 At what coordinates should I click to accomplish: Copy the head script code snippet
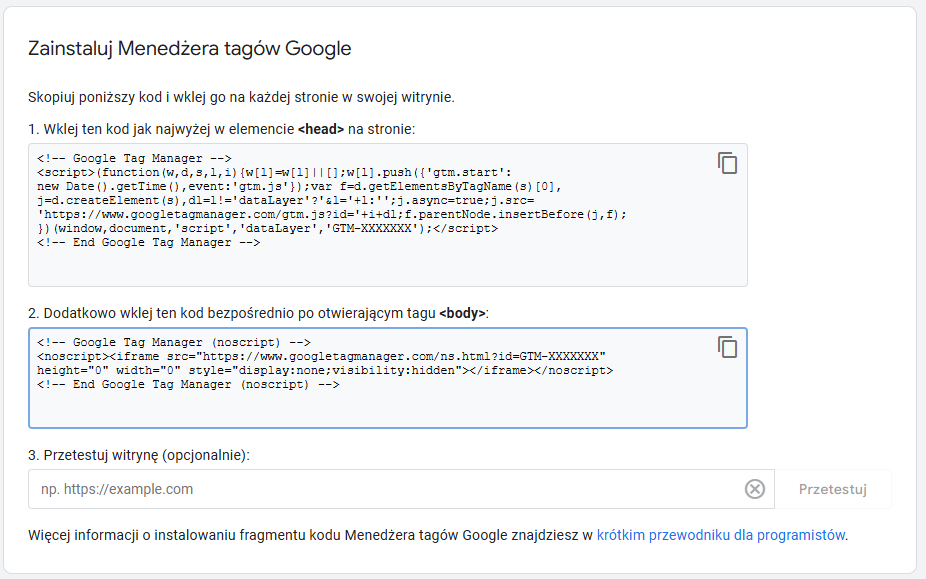point(727,163)
